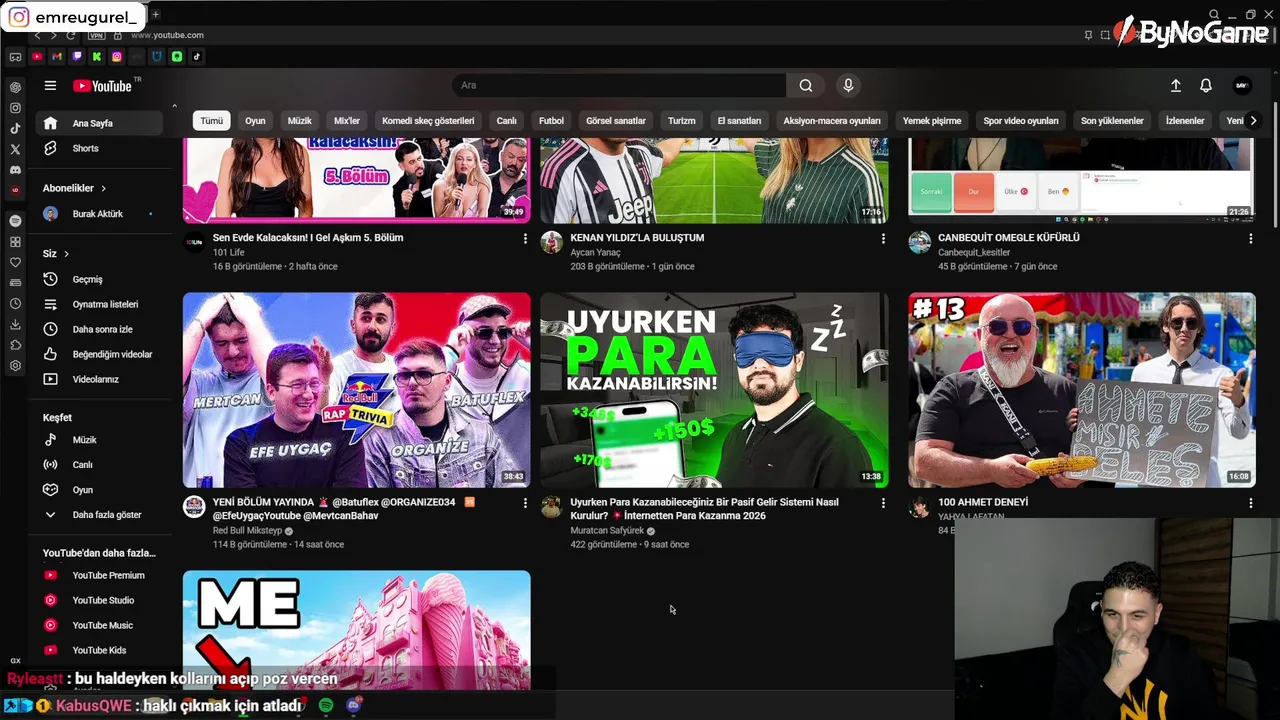This screenshot has height=720, width=1280.
Task: Open the YouTube guide hamburger menu
Action: [50, 85]
